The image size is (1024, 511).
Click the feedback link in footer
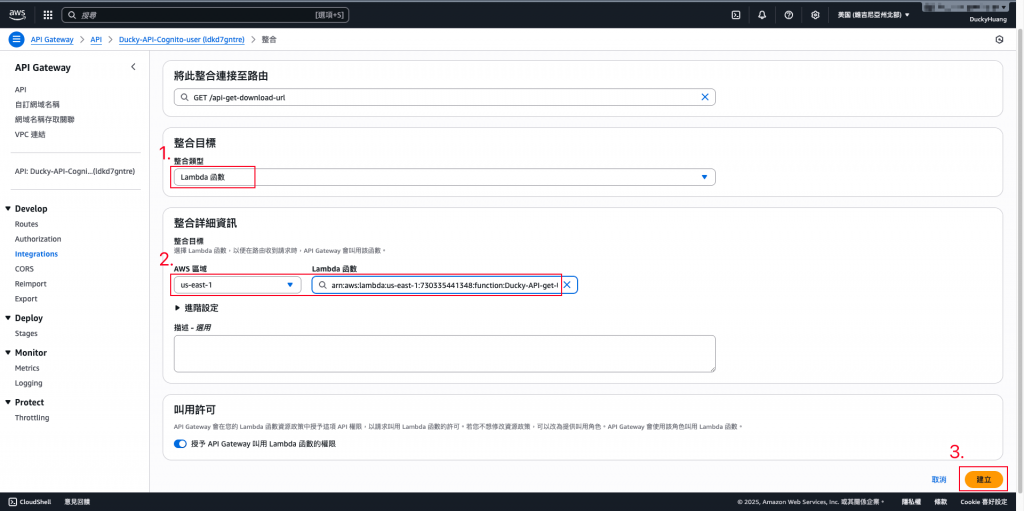click(x=77, y=501)
